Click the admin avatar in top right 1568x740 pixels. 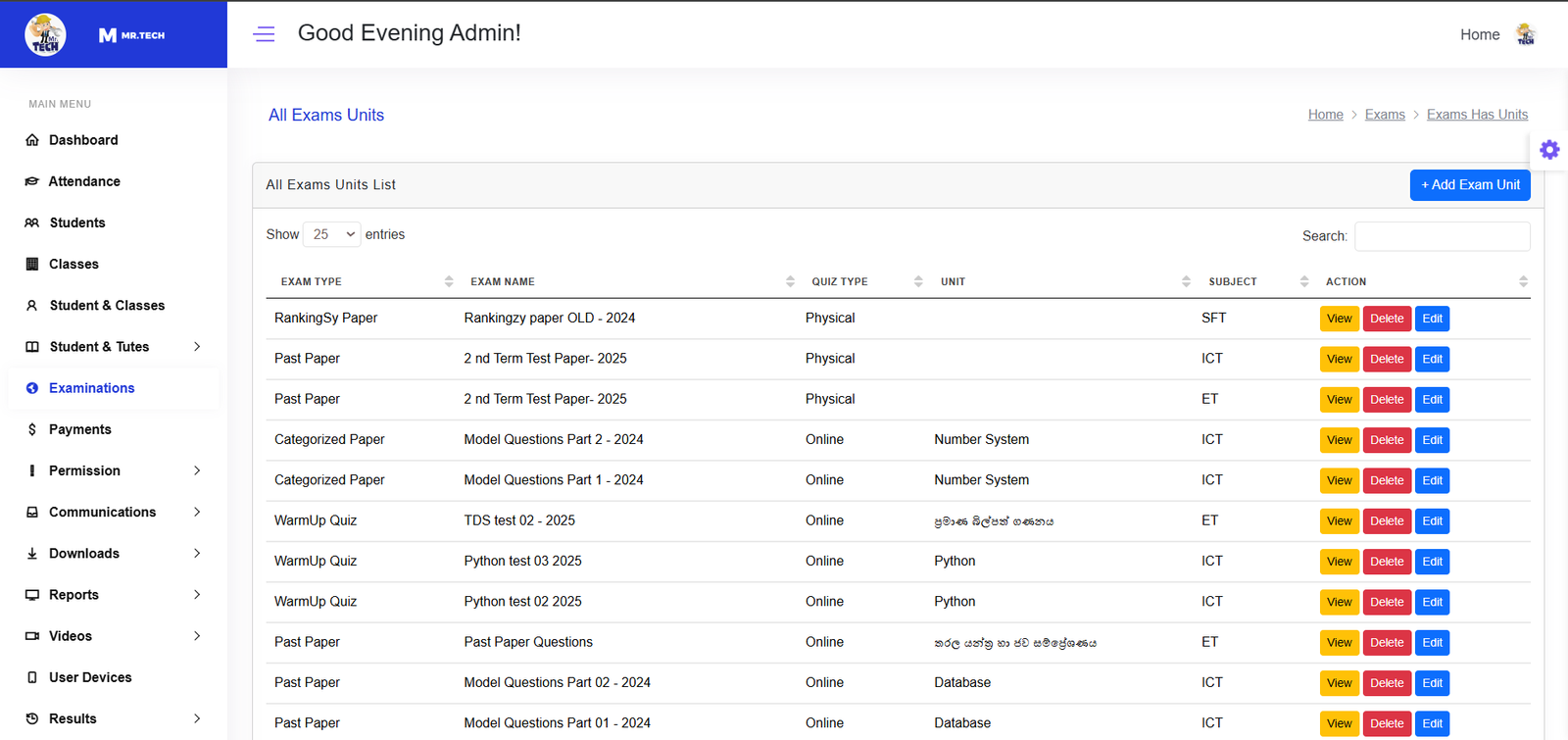(1525, 34)
